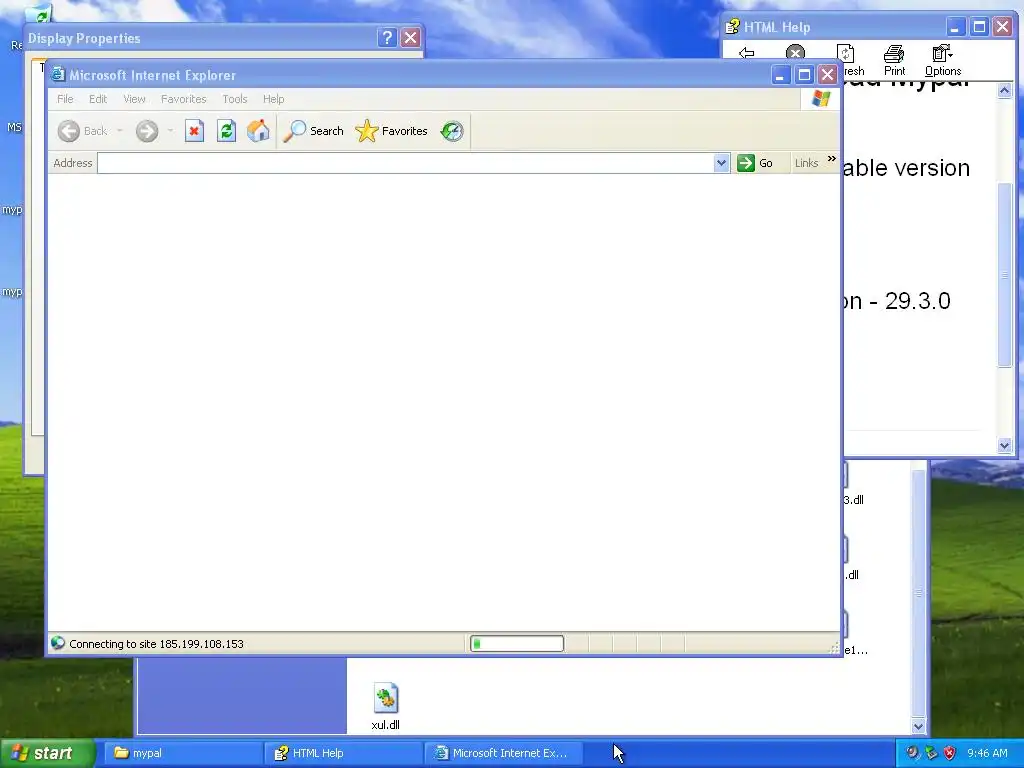The height and width of the screenshot is (768, 1024).
Task: Open the Start menu
Action: 48,753
